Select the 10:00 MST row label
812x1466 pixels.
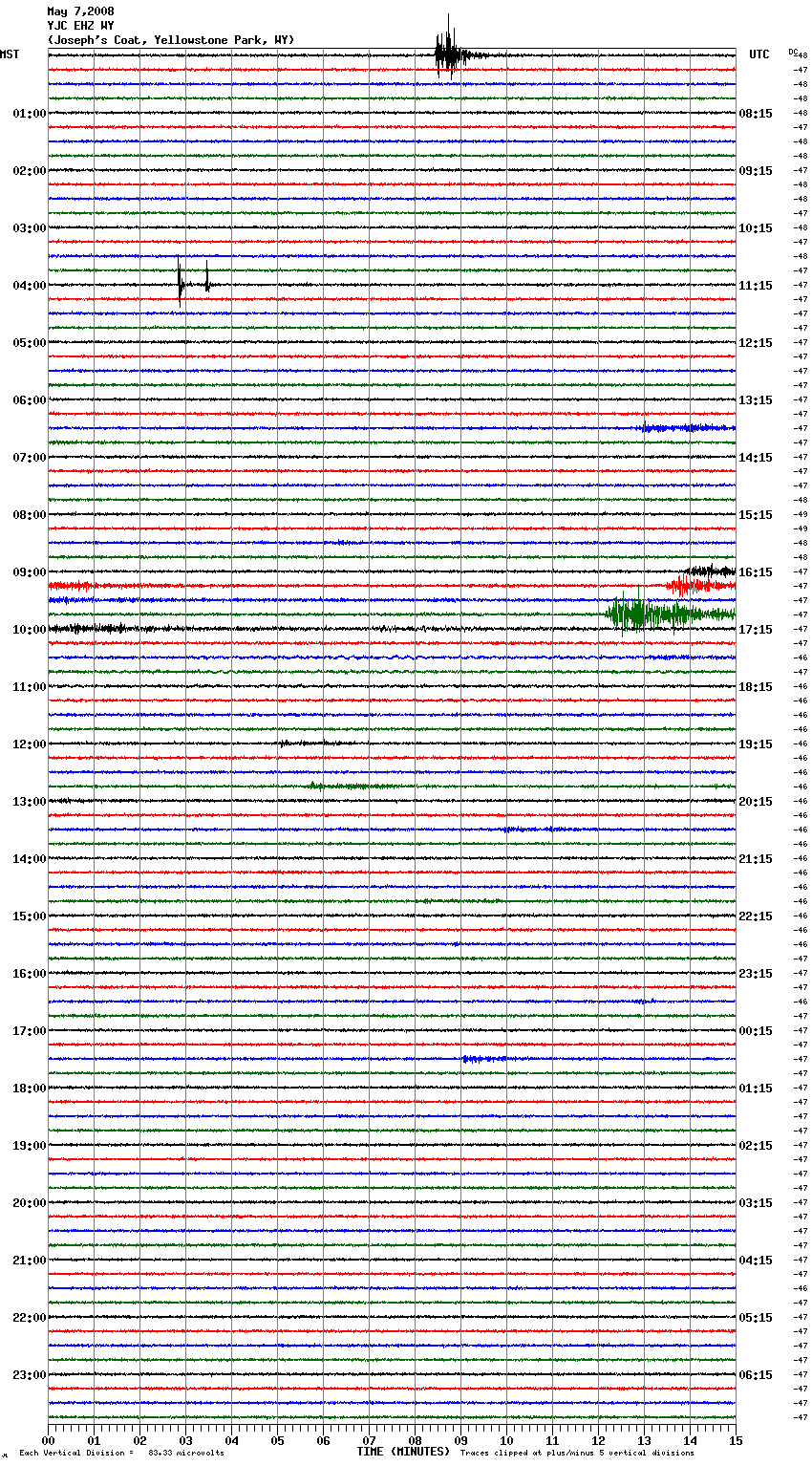click(x=29, y=630)
